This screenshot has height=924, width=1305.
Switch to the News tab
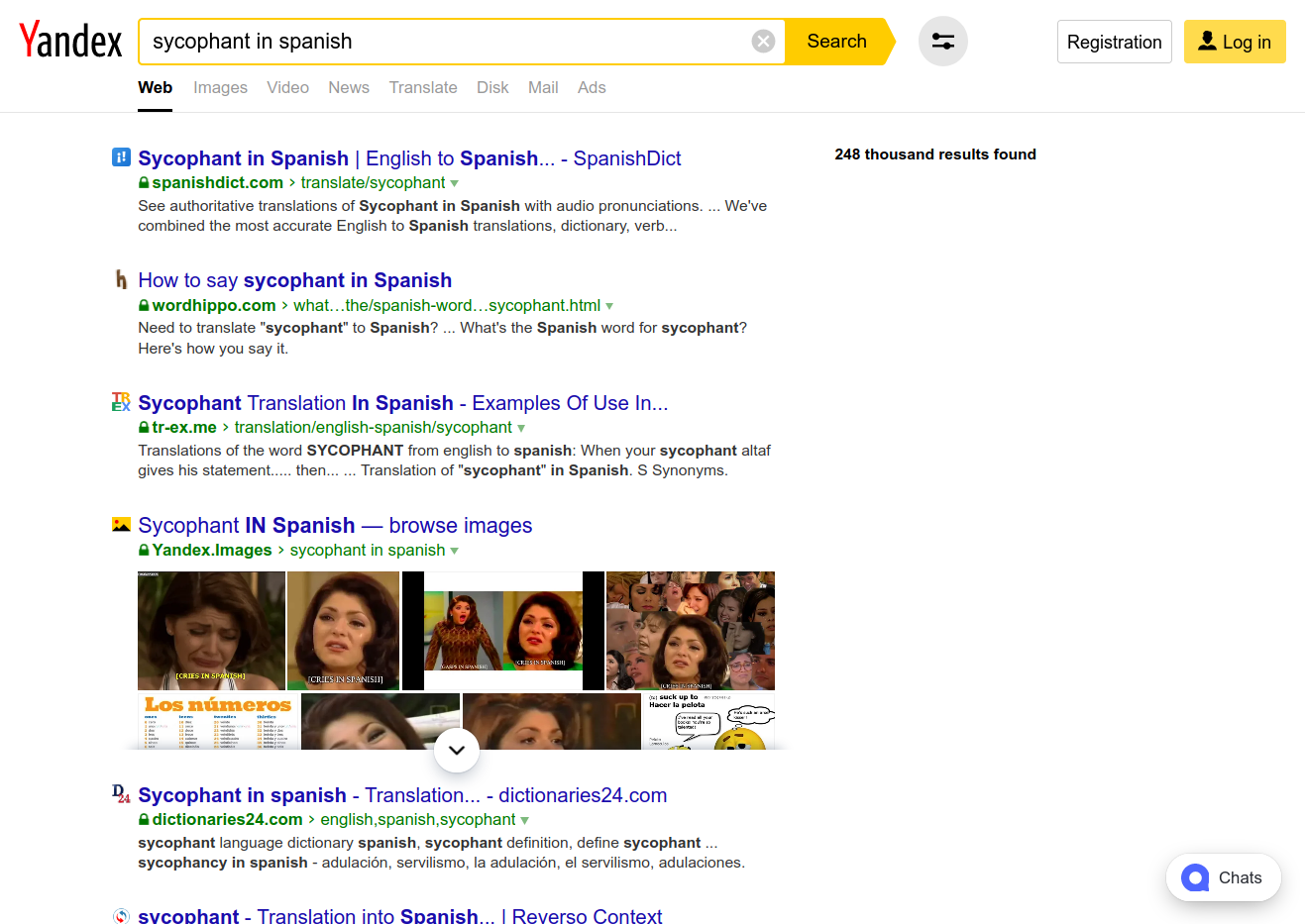(x=349, y=87)
